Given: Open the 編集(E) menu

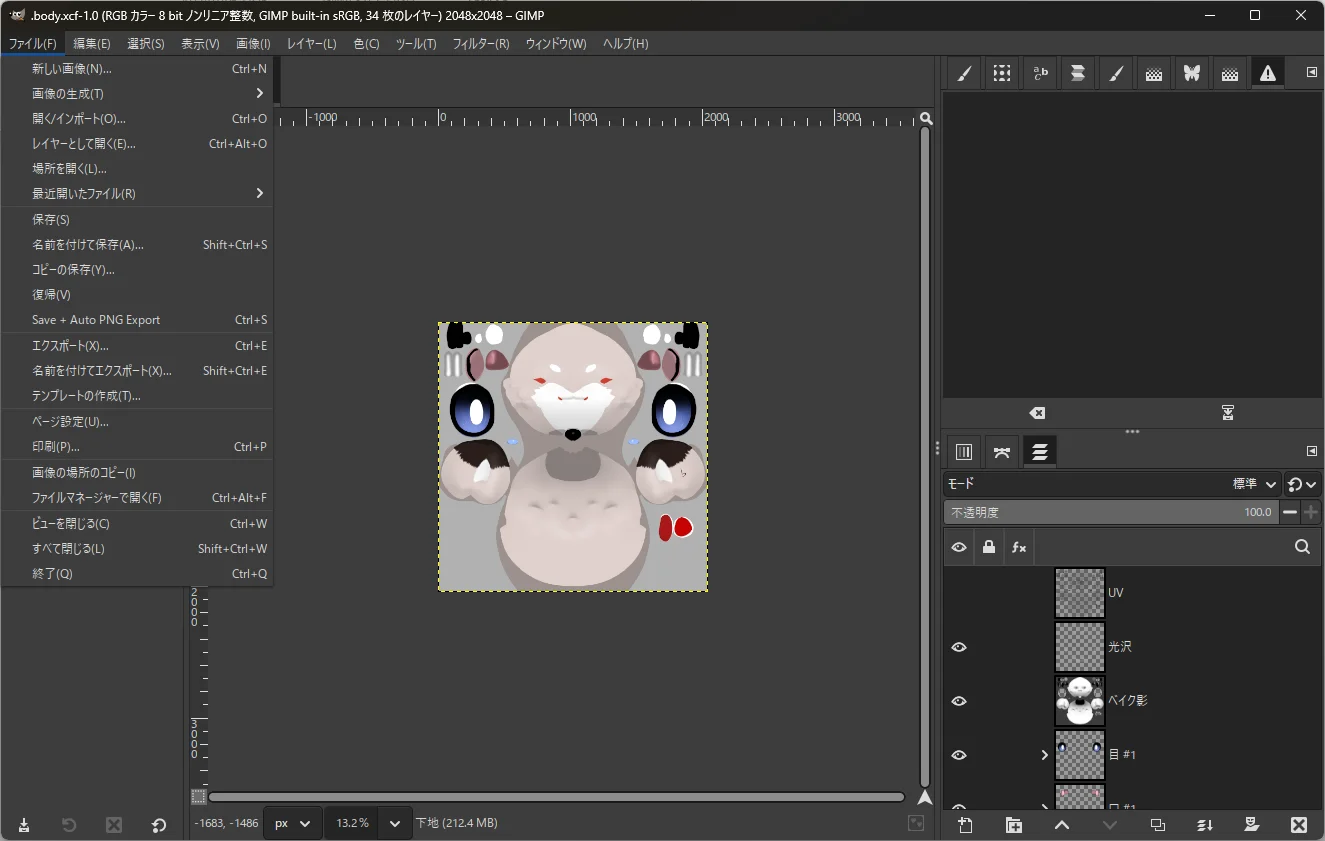Looking at the screenshot, I should [92, 44].
